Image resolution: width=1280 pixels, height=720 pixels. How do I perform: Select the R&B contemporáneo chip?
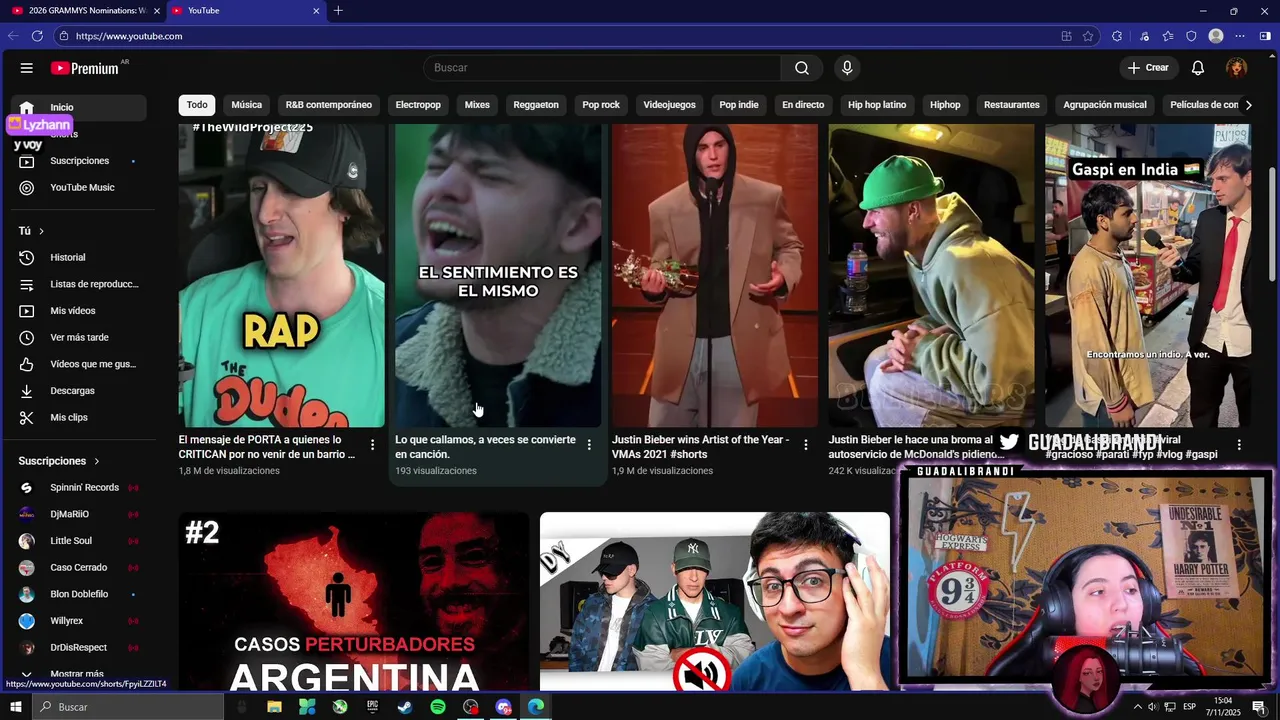pos(328,105)
